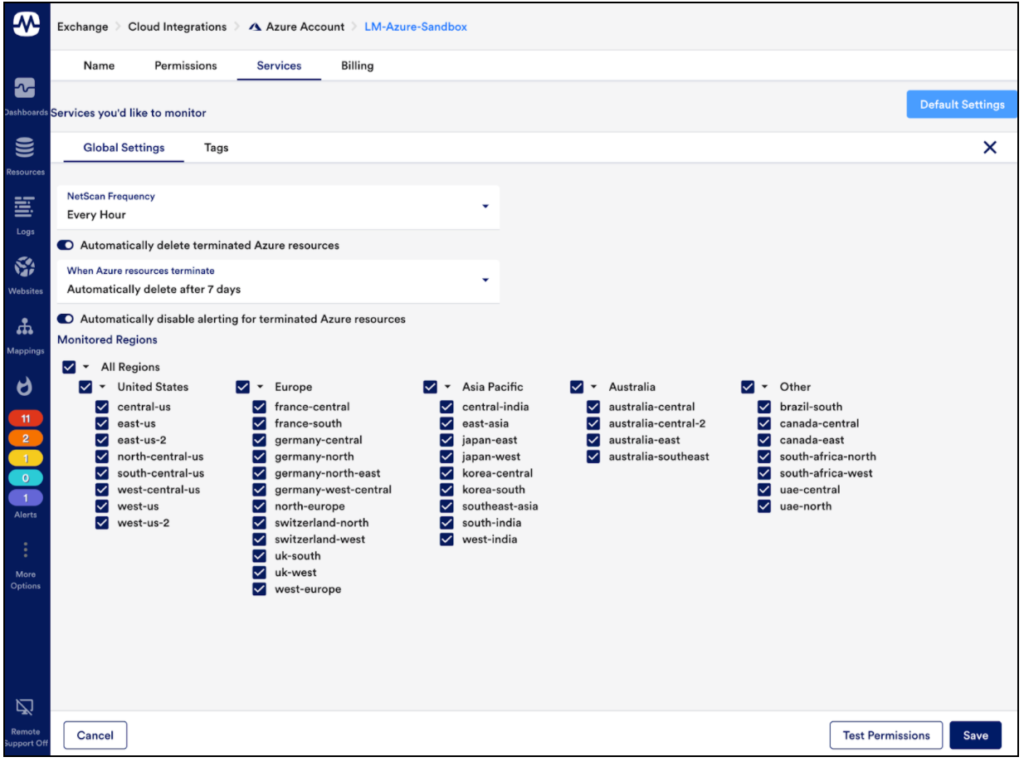Open the When Azure resources terminate dropdown
The height and width of the screenshot is (762, 1024).
[x=278, y=281]
